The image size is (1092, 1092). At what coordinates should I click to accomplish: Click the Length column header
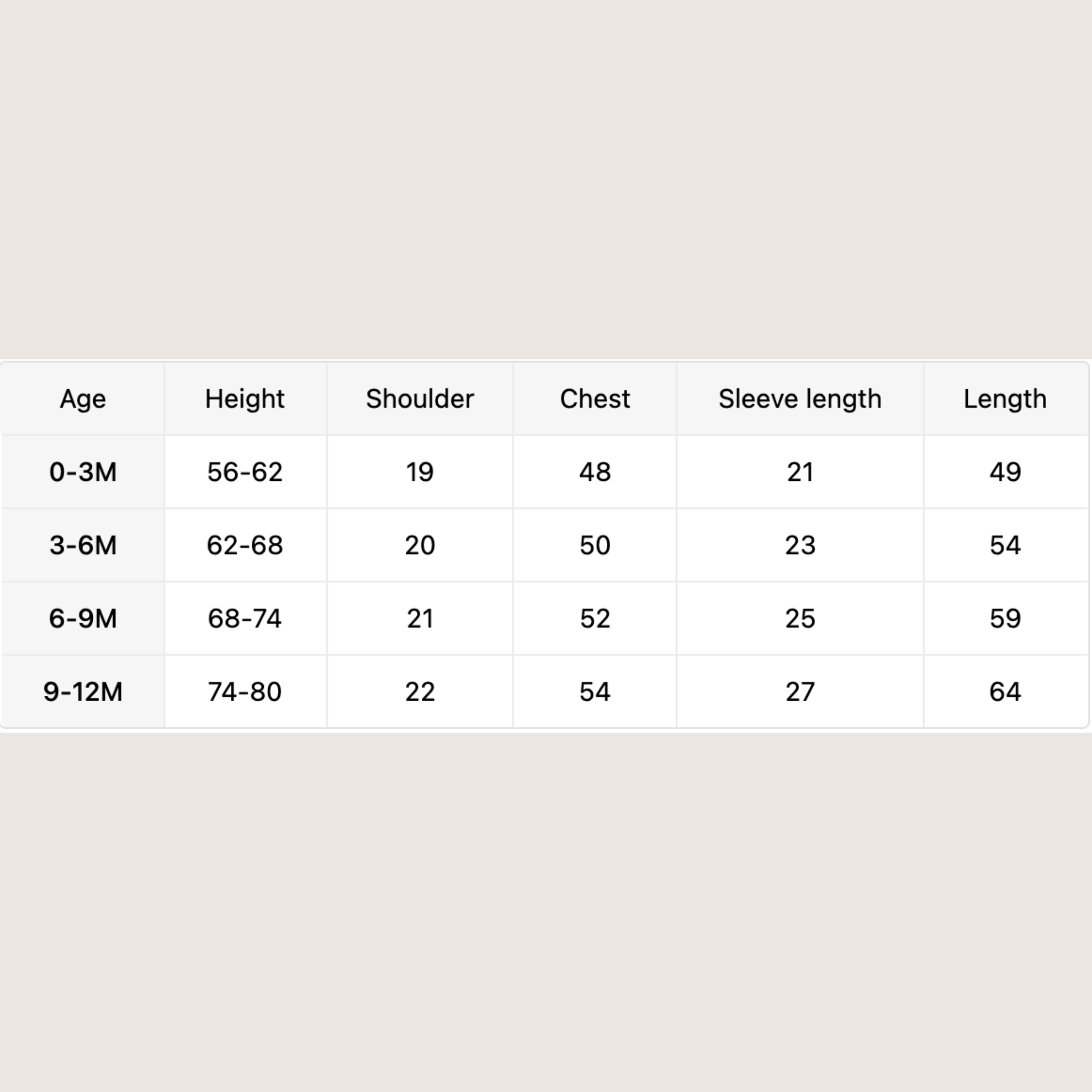tap(1005, 399)
